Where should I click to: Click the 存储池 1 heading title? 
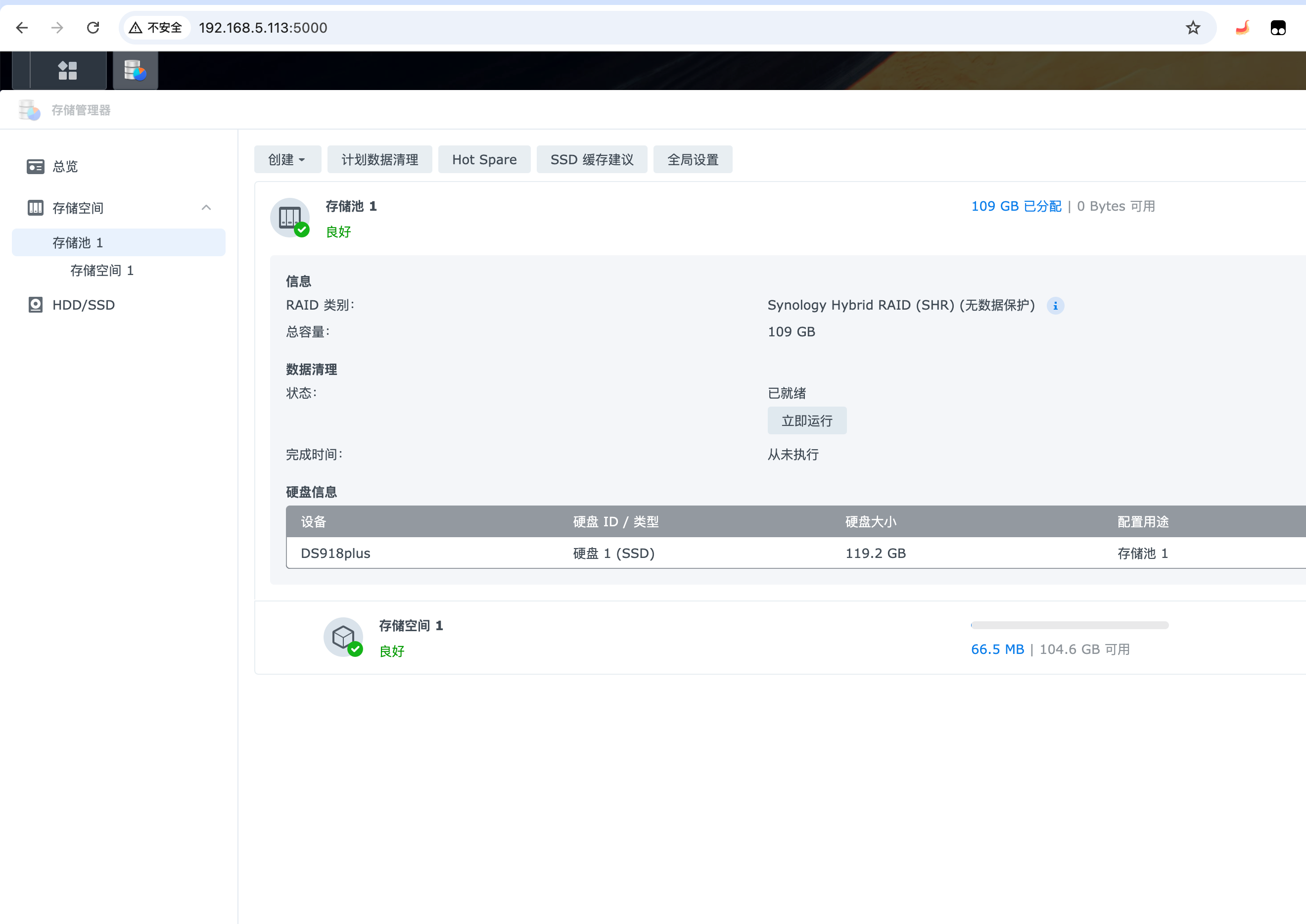(351, 206)
